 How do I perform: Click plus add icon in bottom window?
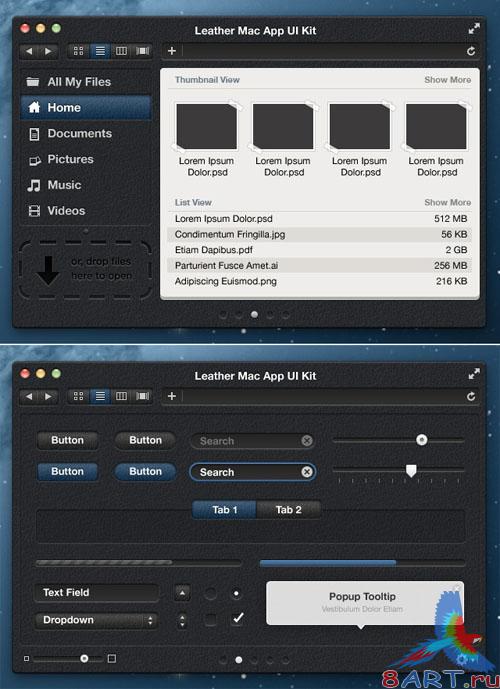(x=172, y=396)
